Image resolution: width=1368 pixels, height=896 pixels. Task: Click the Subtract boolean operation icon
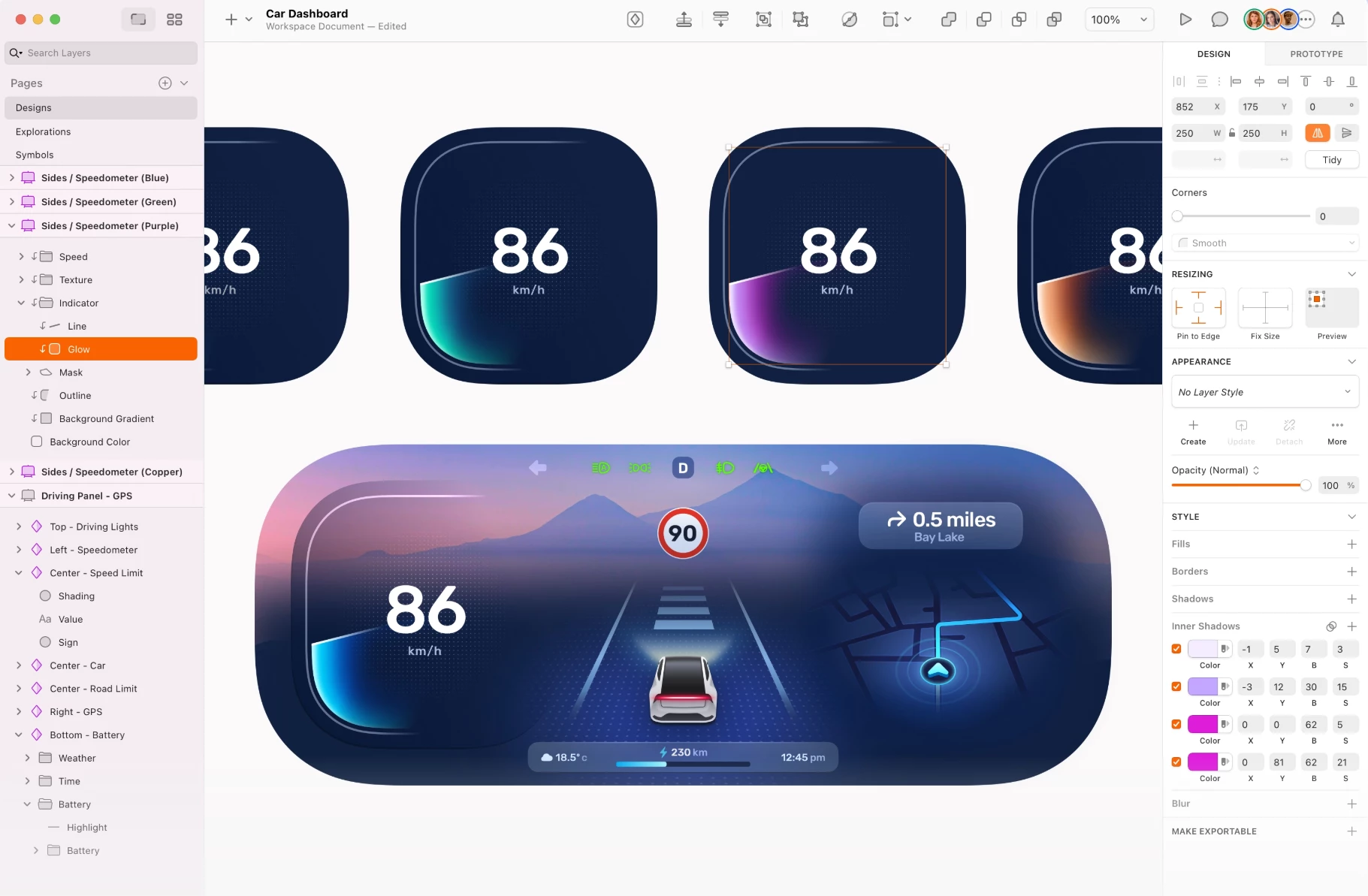click(x=984, y=20)
